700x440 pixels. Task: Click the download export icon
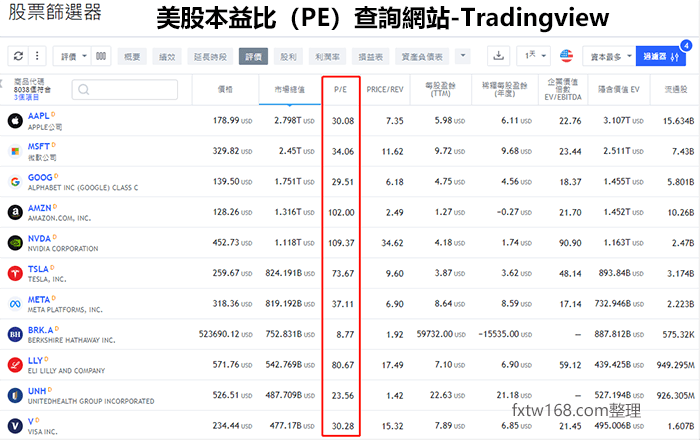(x=499, y=56)
